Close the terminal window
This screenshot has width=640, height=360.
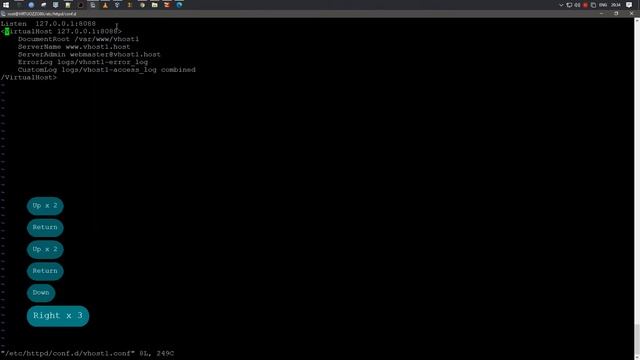(631, 13)
